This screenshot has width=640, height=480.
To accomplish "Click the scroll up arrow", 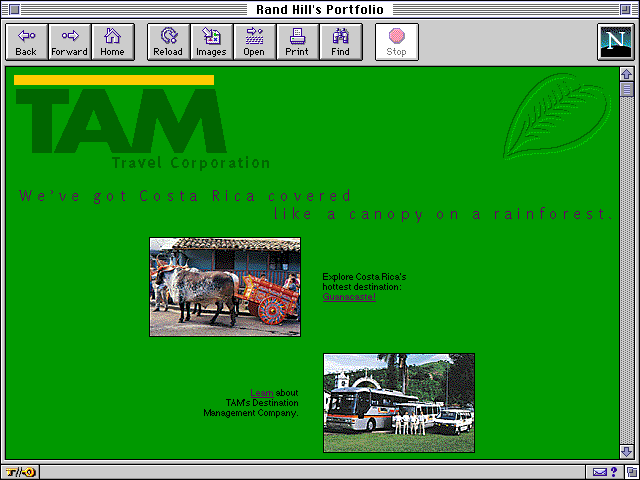I will coord(627,74).
